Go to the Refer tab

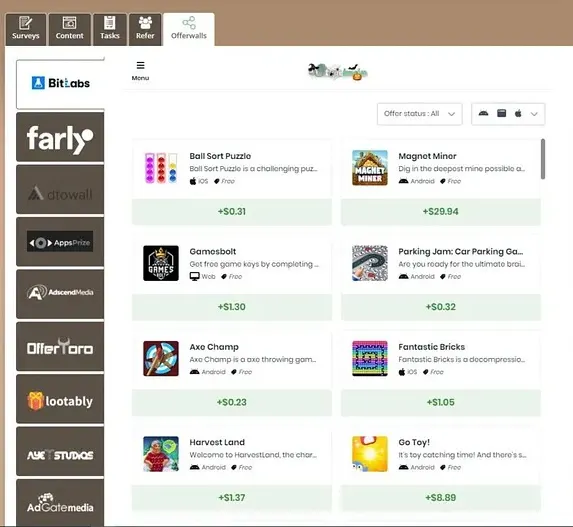(145, 29)
